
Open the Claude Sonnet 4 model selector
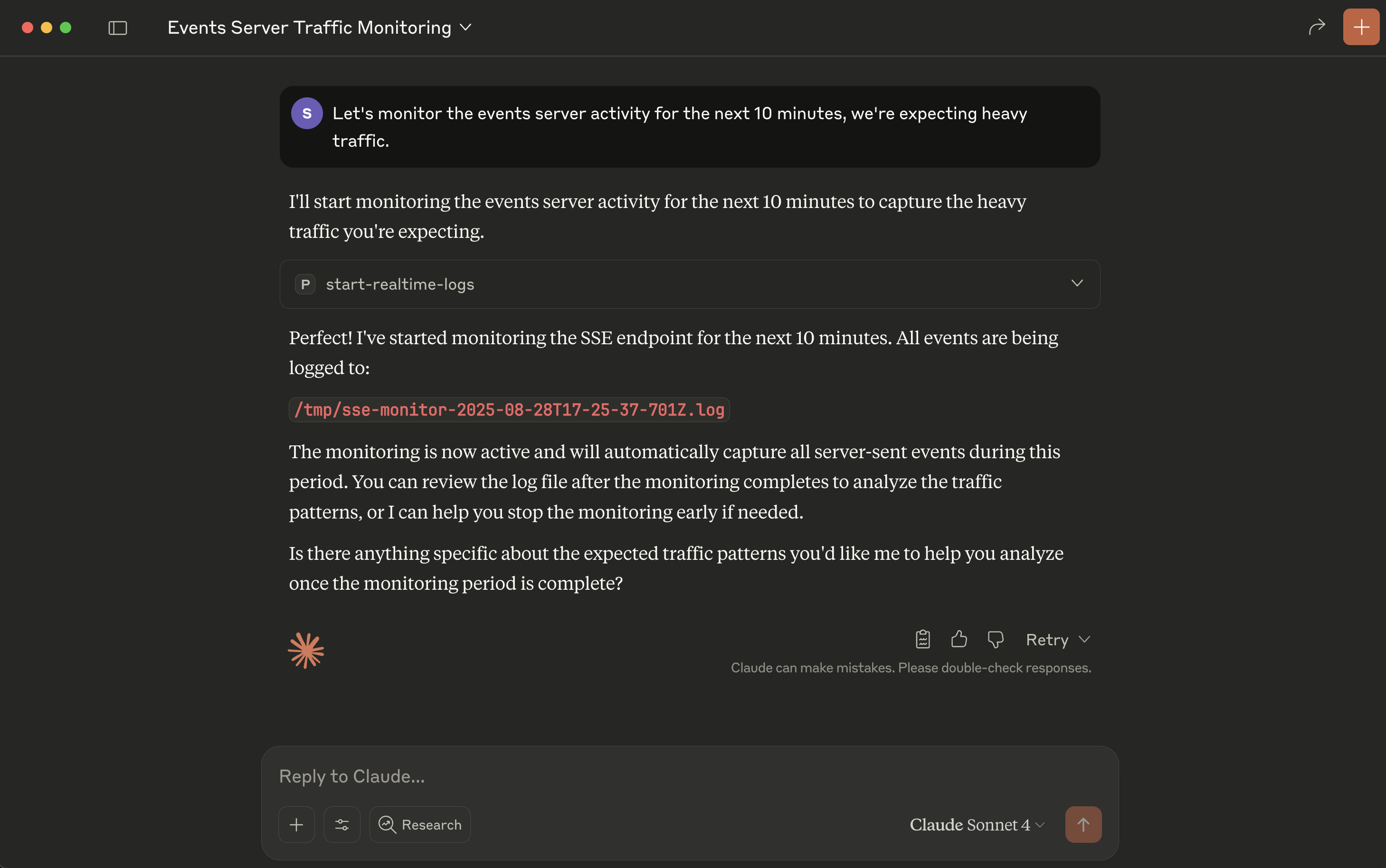[x=977, y=824]
